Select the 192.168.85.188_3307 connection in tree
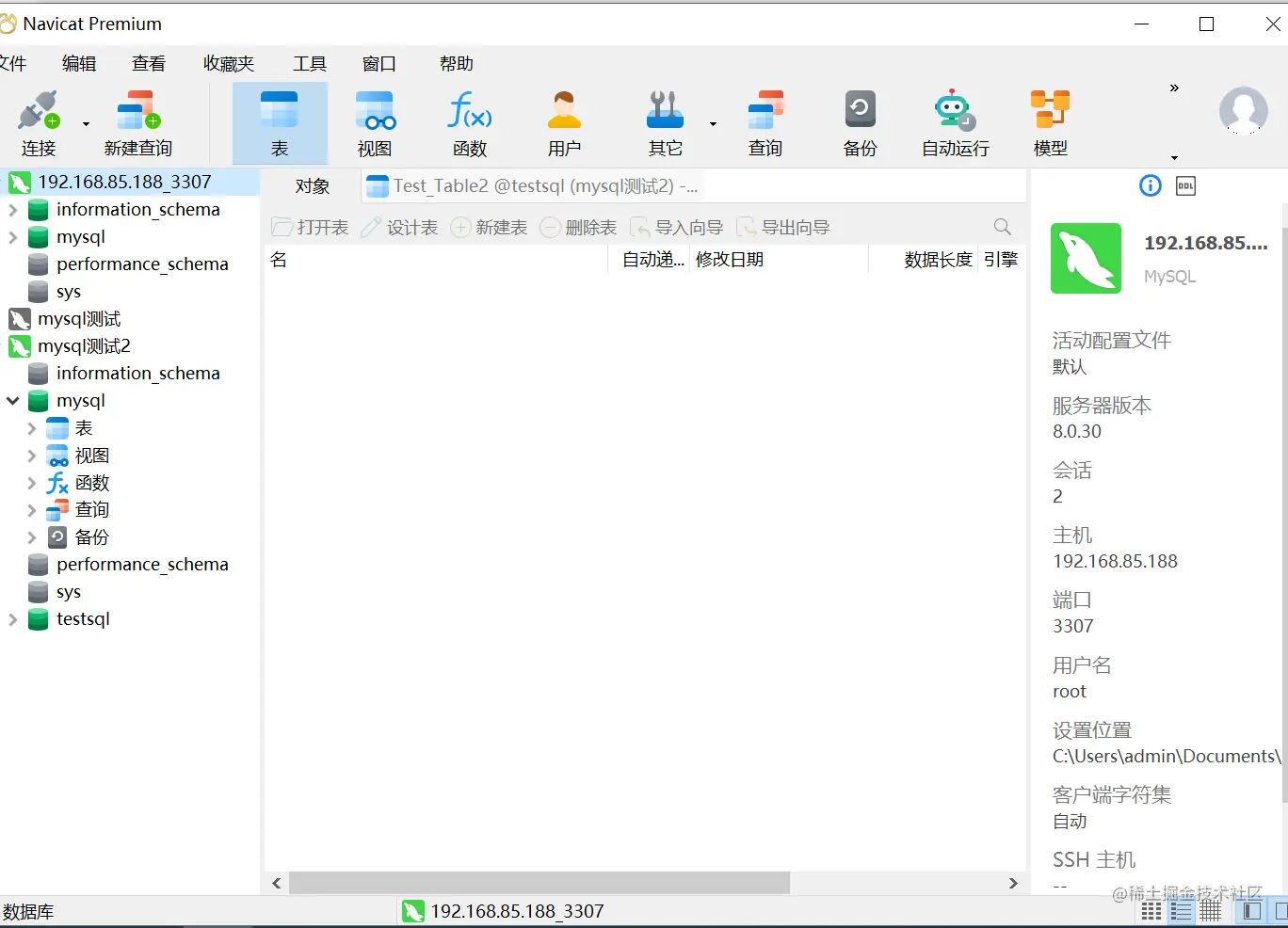1288x928 pixels. (x=124, y=182)
